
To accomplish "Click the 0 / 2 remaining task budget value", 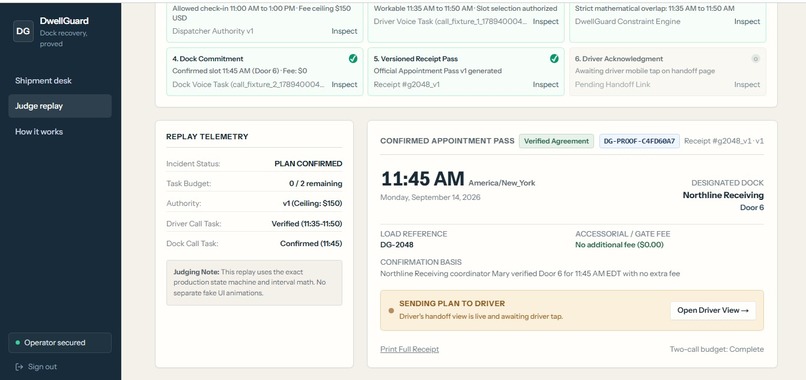I will tap(316, 183).
